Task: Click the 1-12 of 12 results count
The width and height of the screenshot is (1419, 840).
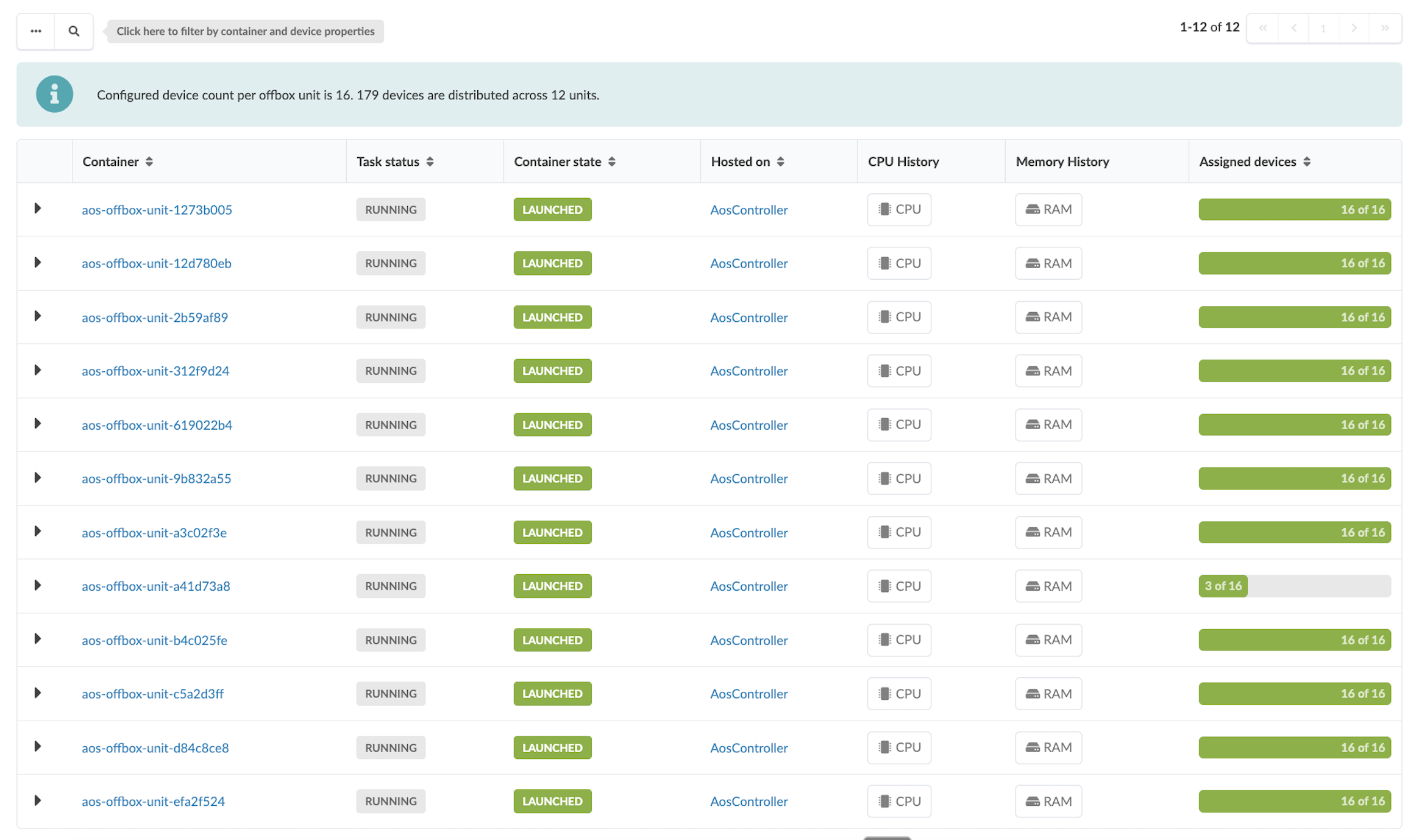Action: [1209, 27]
